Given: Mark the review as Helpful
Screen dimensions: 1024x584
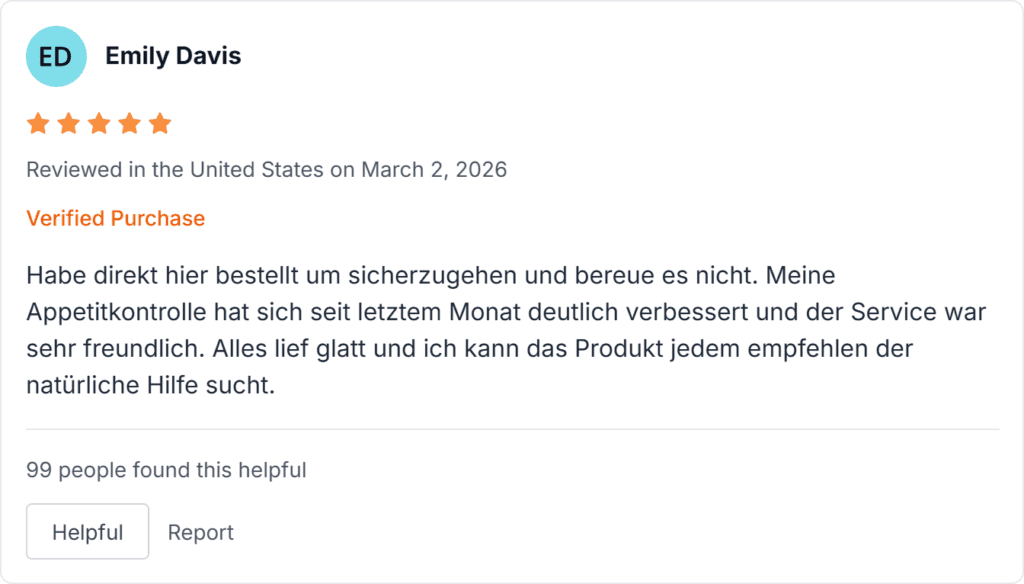Looking at the screenshot, I should (x=87, y=532).
